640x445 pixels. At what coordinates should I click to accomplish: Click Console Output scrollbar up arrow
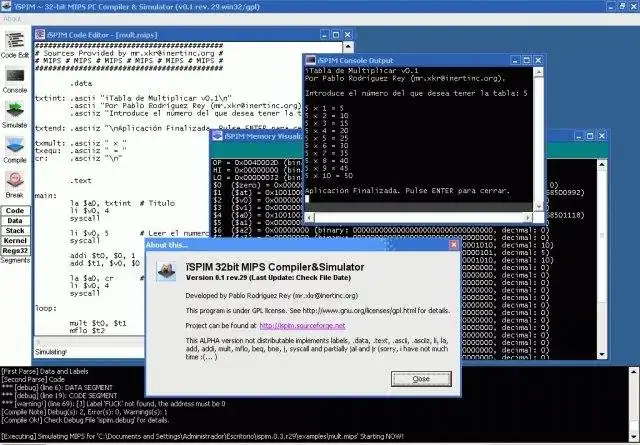click(538, 72)
